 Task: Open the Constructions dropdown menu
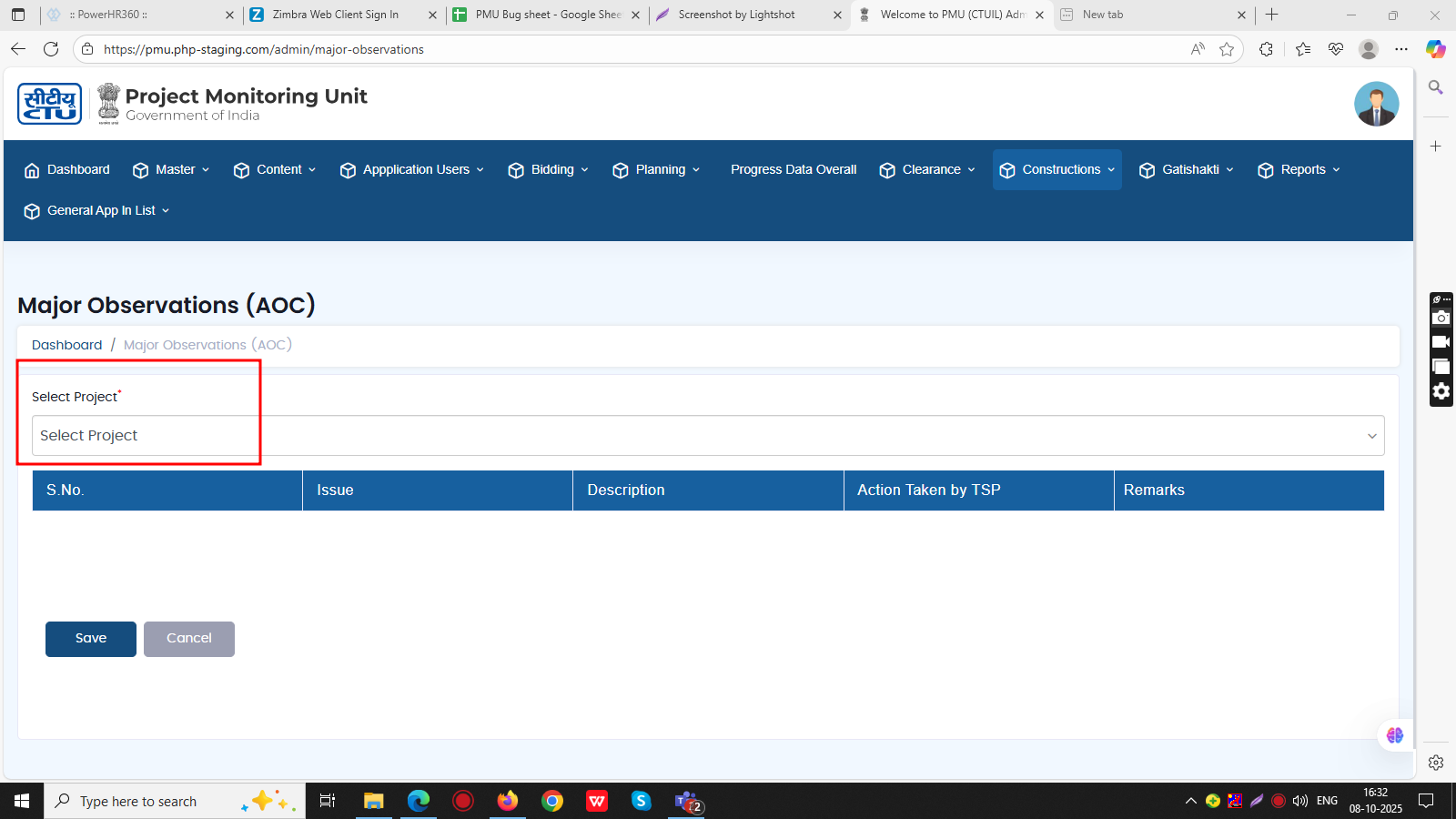1057,170
